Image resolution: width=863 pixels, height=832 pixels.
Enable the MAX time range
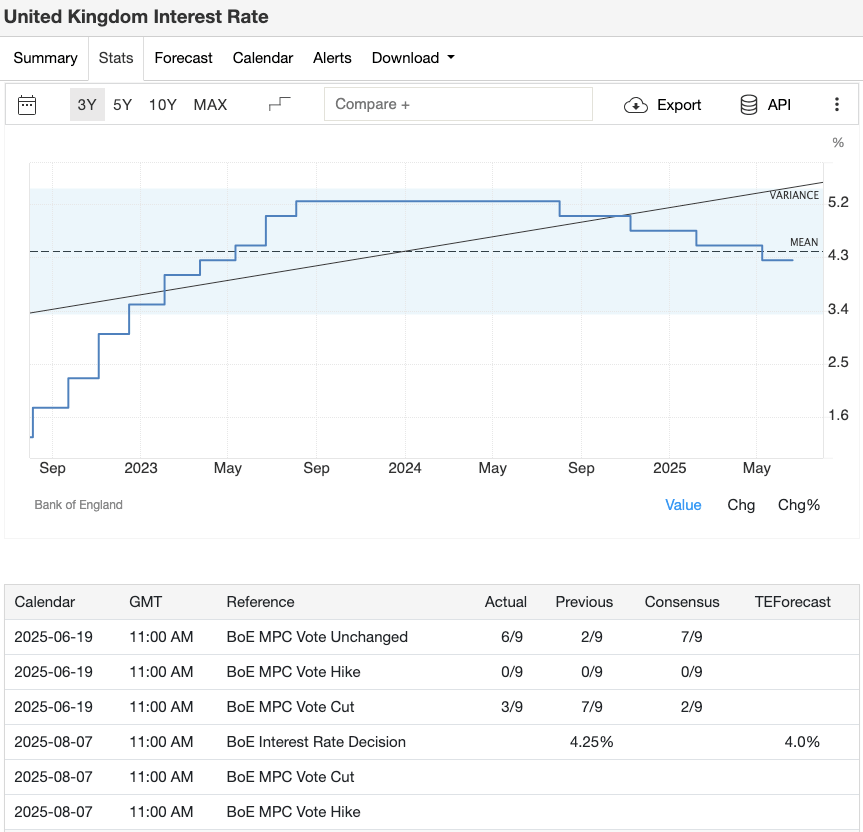(210, 104)
